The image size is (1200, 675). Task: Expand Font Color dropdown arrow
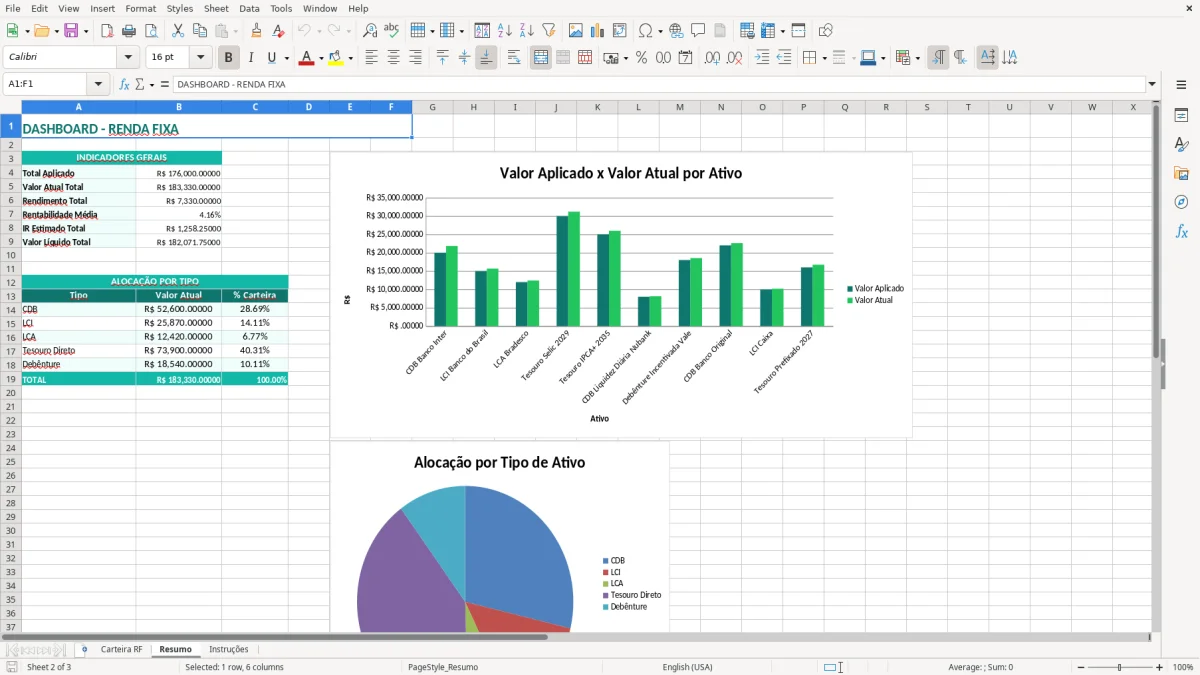click(x=321, y=58)
